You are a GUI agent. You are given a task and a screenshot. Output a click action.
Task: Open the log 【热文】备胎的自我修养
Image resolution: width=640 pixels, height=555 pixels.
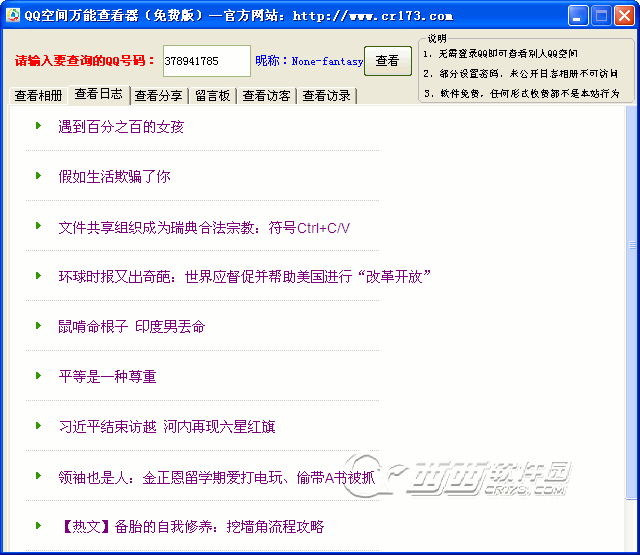191,527
